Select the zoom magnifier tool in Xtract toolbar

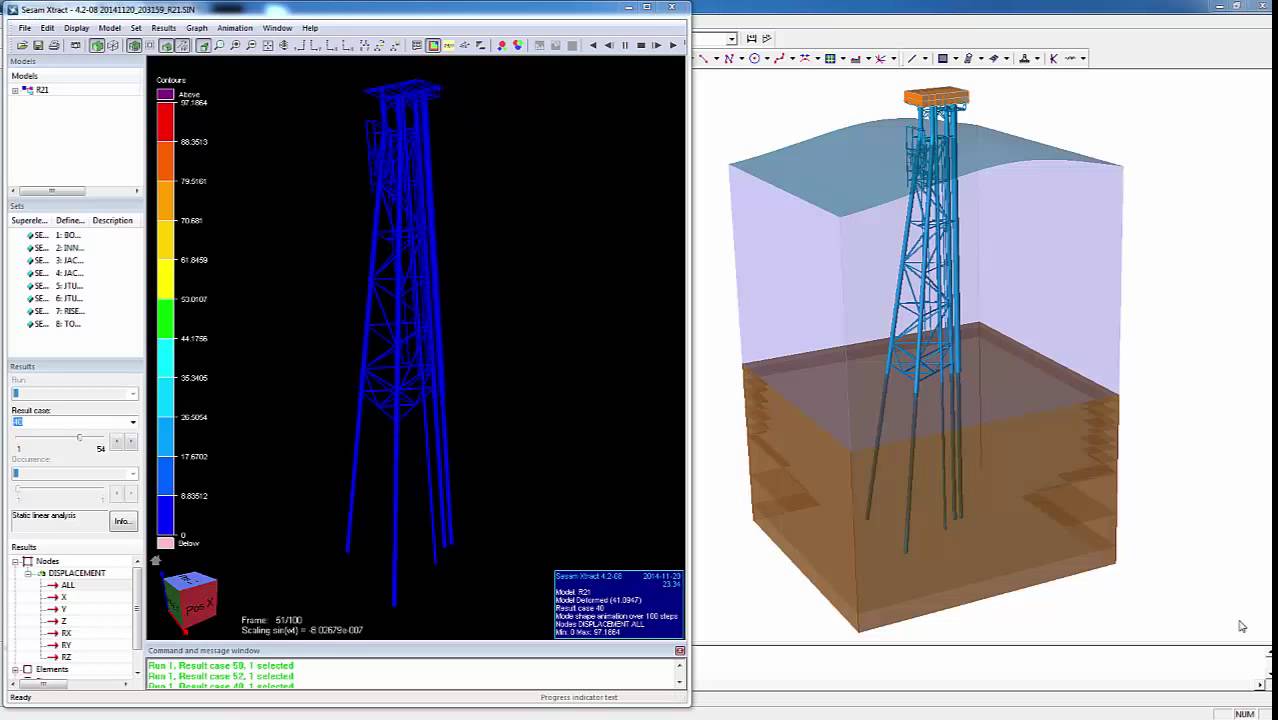point(219,45)
